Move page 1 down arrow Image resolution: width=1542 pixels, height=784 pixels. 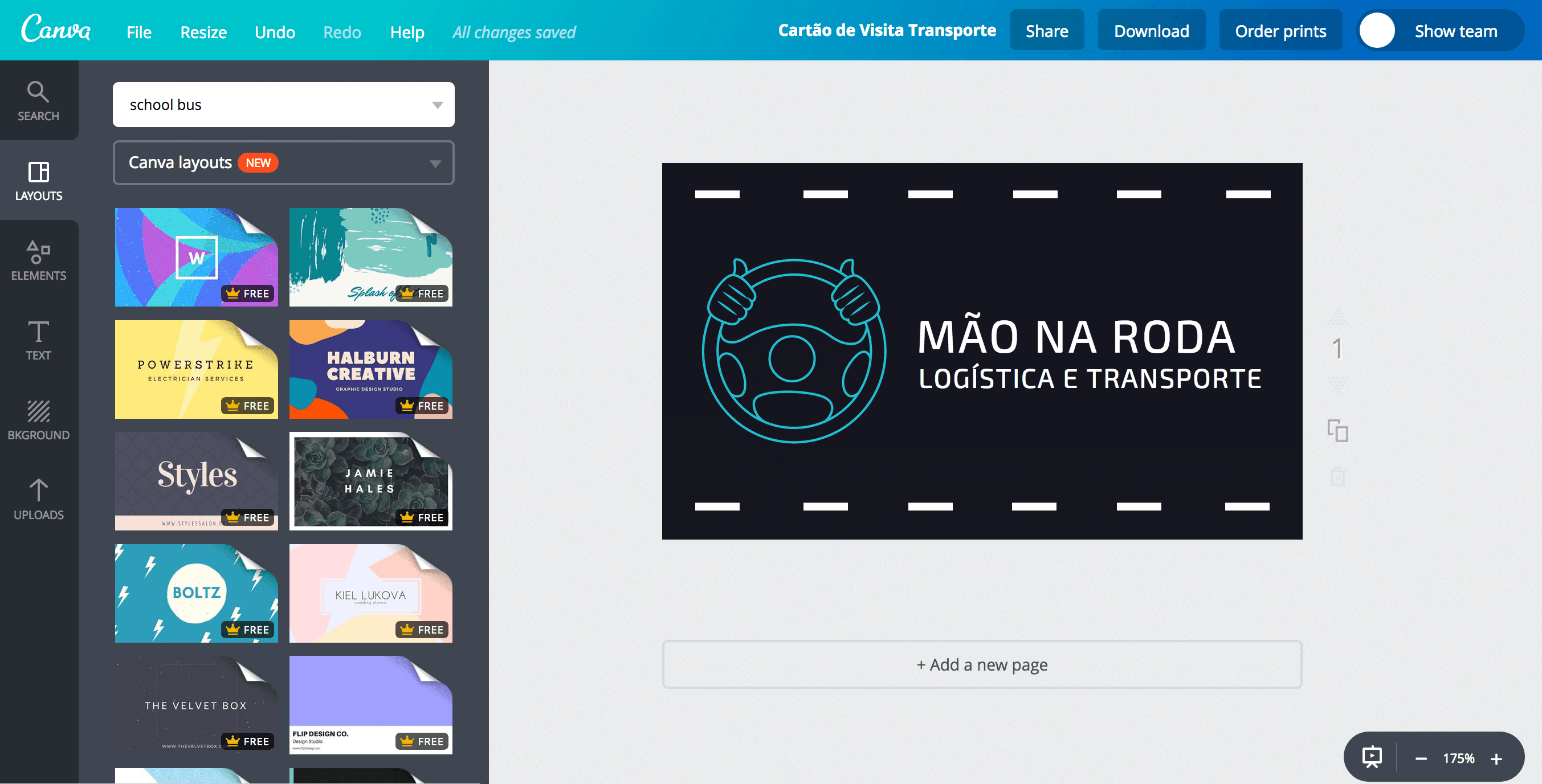pyautogui.click(x=1338, y=383)
